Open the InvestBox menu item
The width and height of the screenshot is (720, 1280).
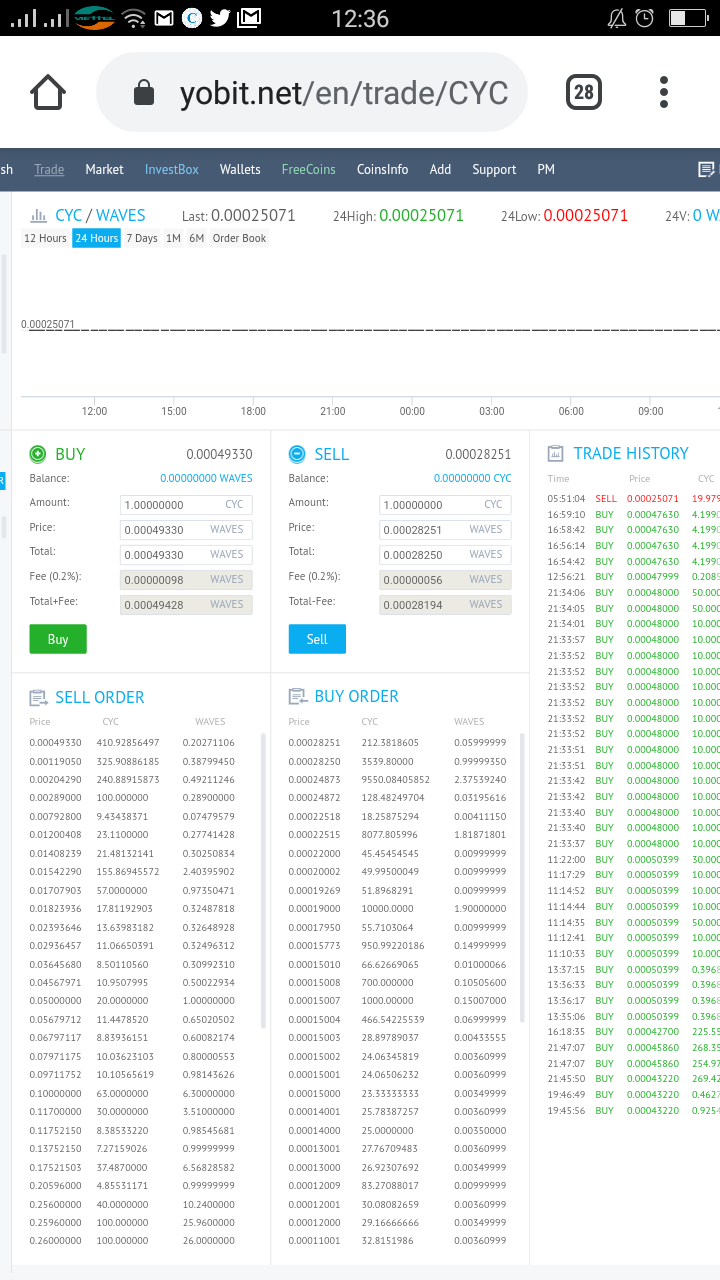172,169
